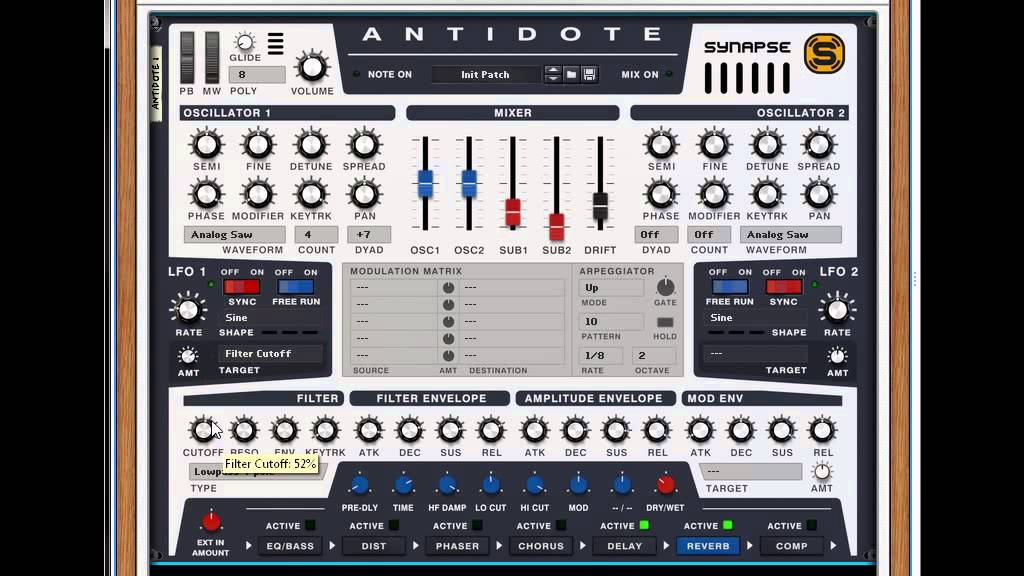Open the LFO 2 shape selector Sine
Viewport: 1024px width, 576px height.
point(755,318)
